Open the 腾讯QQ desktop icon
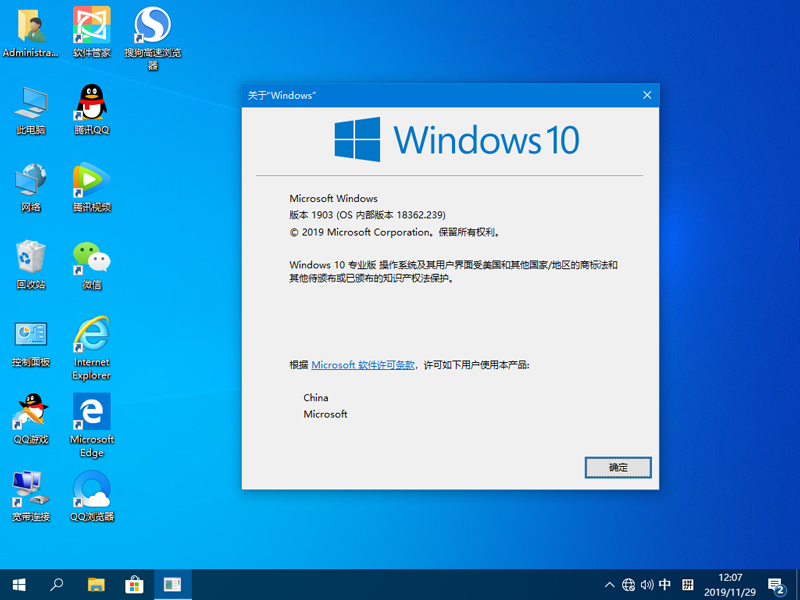 click(92, 108)
